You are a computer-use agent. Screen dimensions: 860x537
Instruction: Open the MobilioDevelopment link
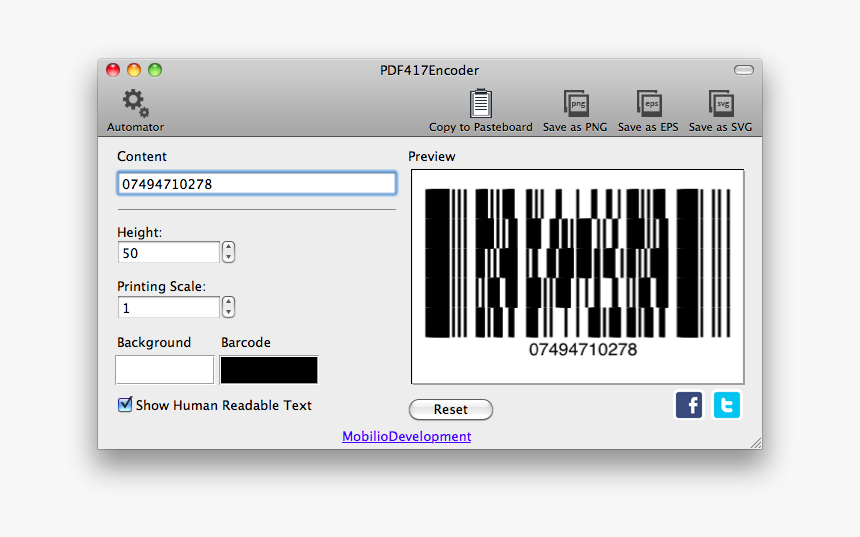pyautogui.click(x=406, y=436)
